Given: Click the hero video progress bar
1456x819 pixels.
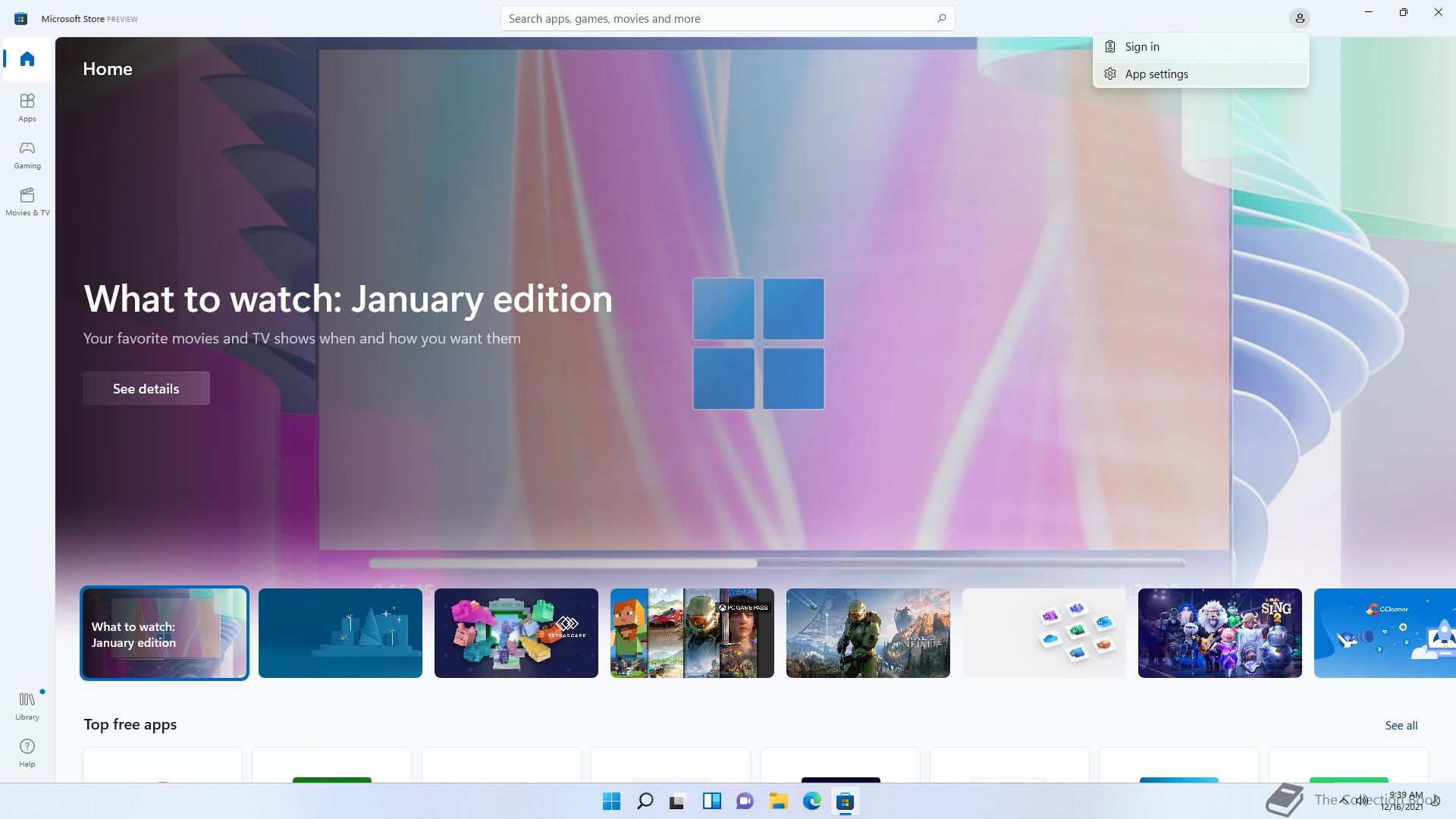Looking at the screenshot, I should pyautogui.click(x=777, y=563).
